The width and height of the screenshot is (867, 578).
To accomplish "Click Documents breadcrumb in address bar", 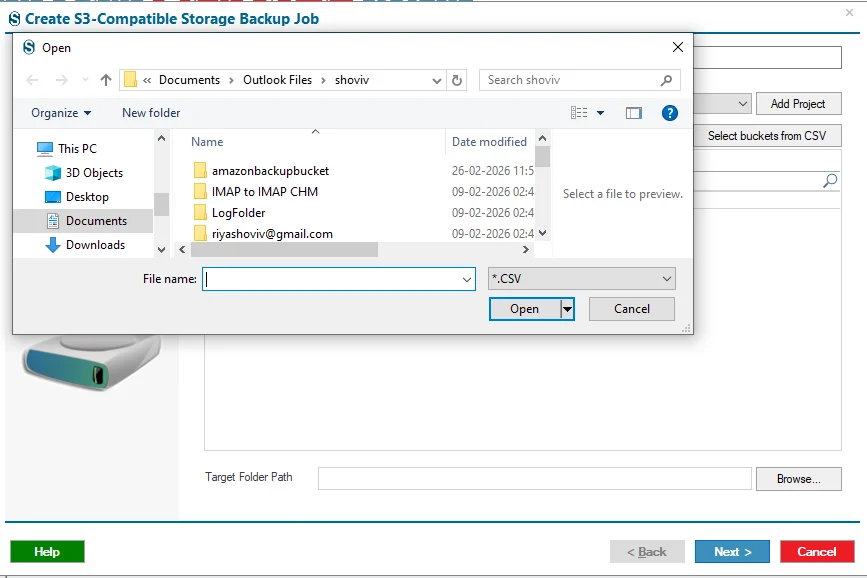I will click(189, 80).
